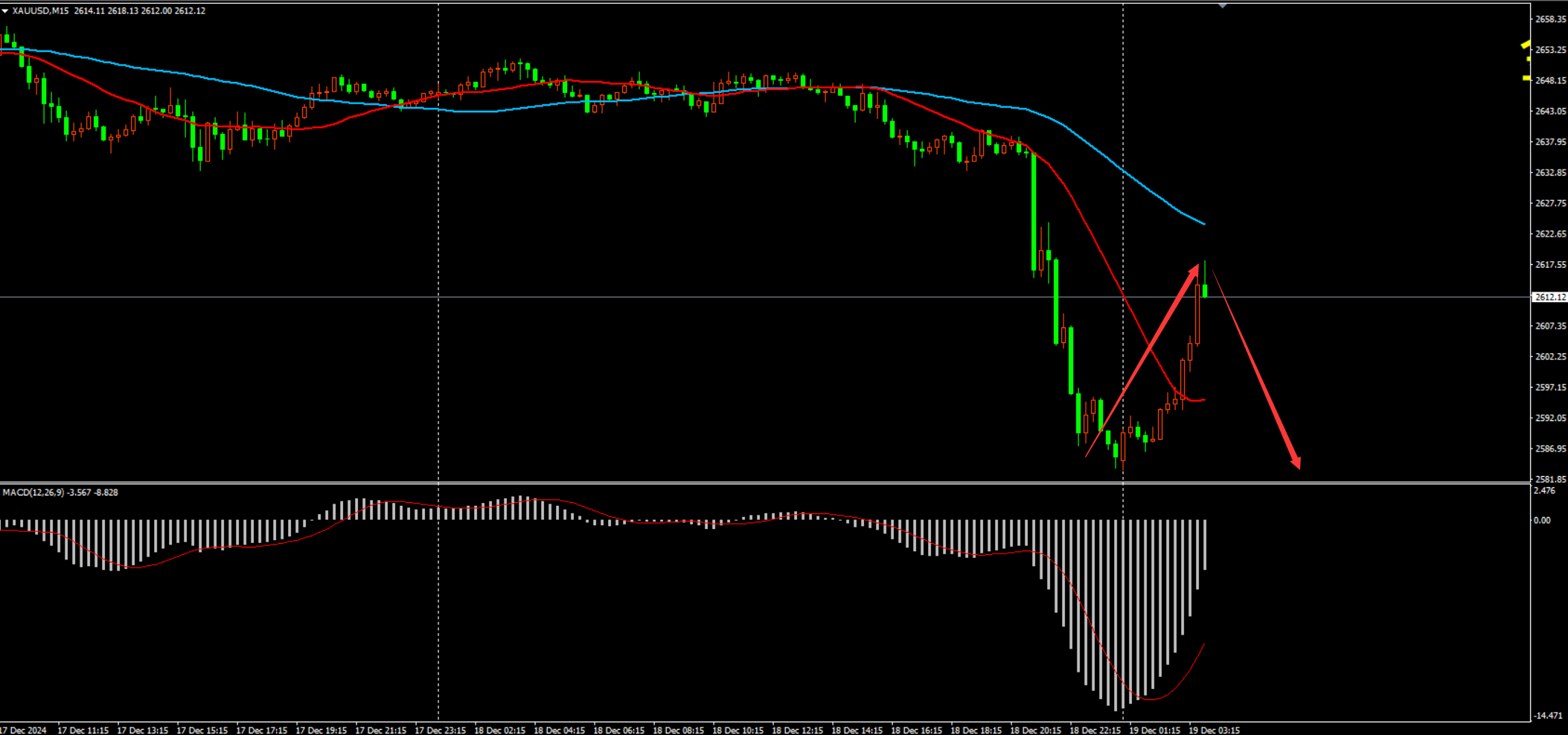Image resolution: width=1568 pixels, height=735 pixels.
Task: Click the 2658.35 price scale value
Action: 1551,19
